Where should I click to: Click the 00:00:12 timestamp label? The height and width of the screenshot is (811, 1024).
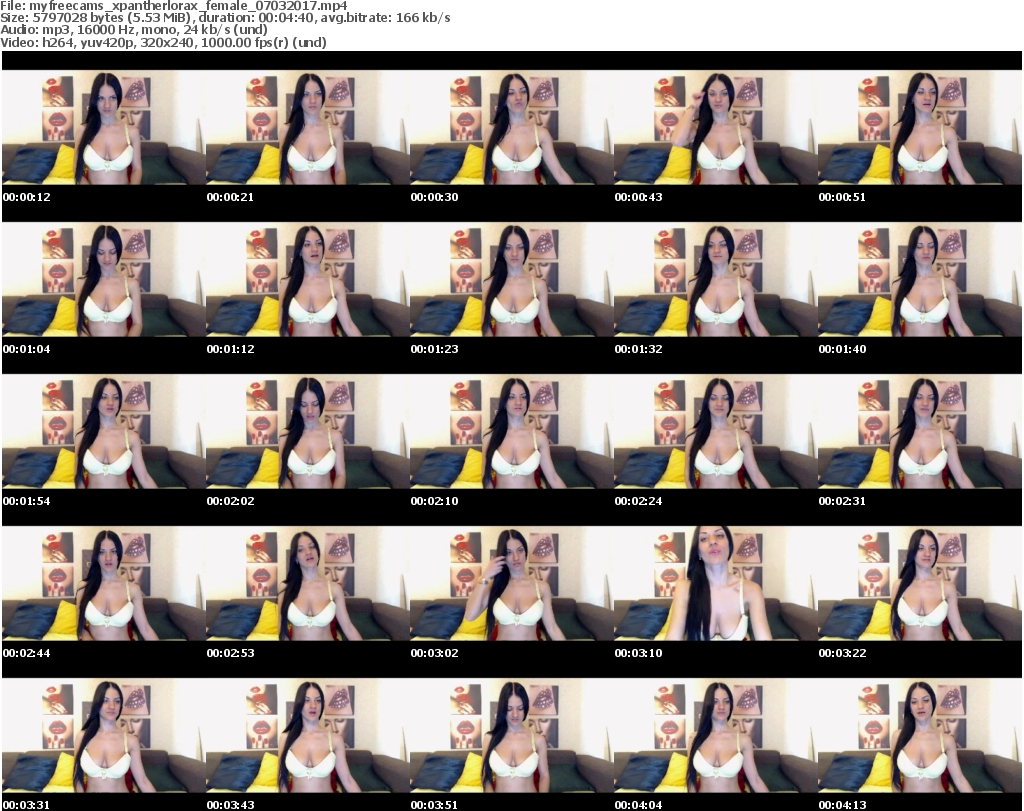[27, 197]
